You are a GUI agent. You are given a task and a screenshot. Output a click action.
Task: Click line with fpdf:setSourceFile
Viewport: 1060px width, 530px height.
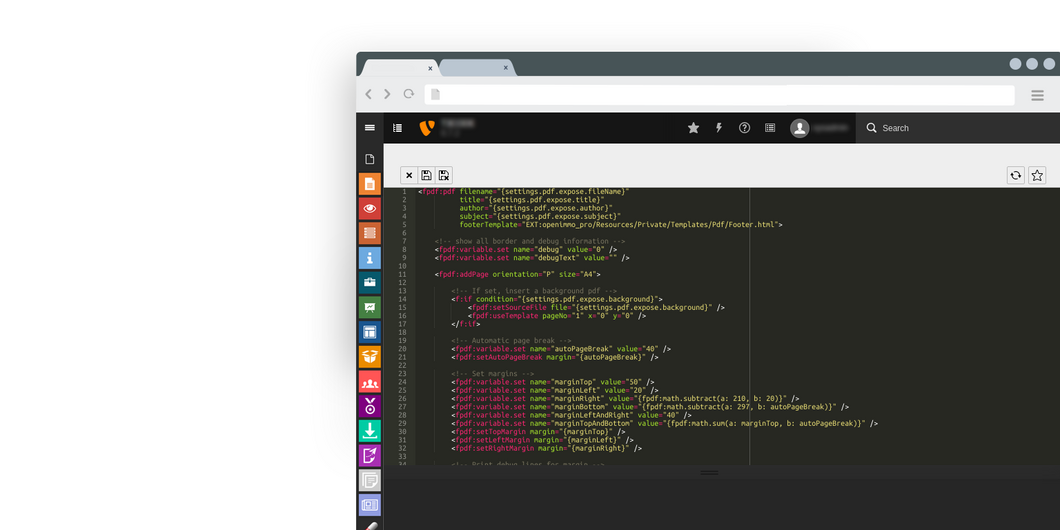click(x=596, y=307)
